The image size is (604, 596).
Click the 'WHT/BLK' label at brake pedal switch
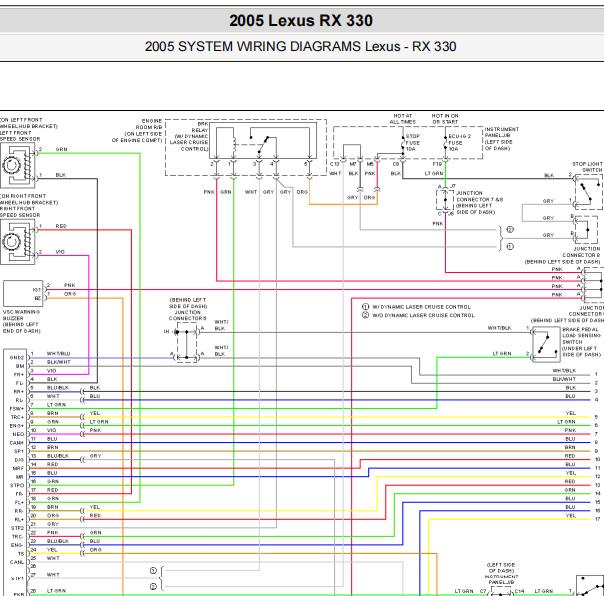point(499,328)
